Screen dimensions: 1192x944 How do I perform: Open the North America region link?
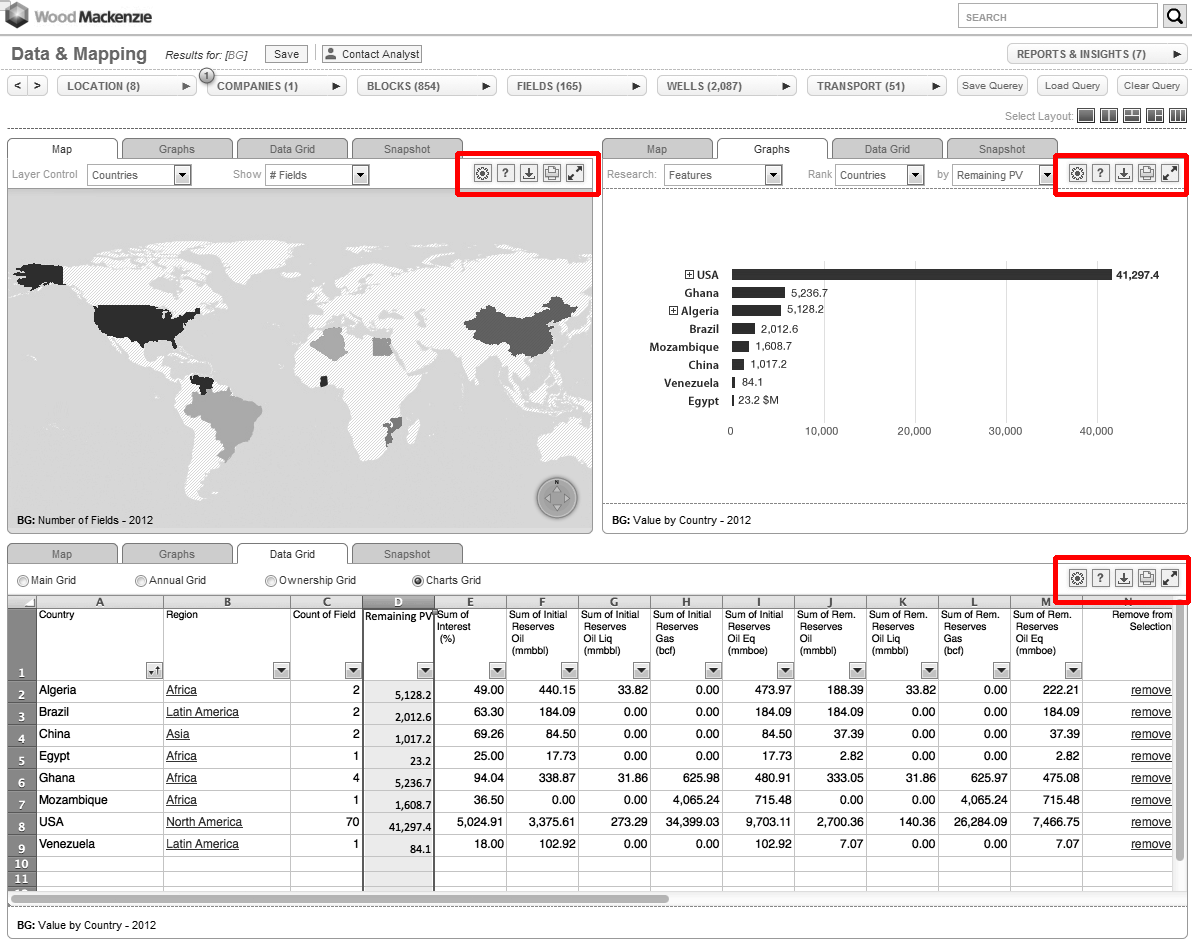tap(204, 822)
